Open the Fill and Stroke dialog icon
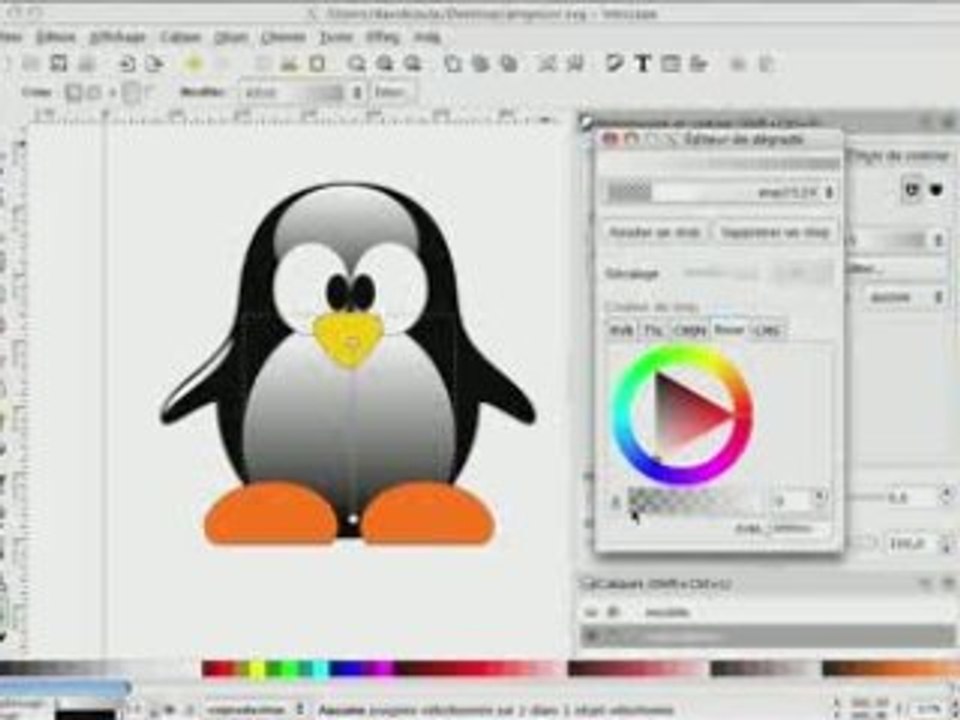The height and width of the screenshot is (720, 960). point(614,64)
